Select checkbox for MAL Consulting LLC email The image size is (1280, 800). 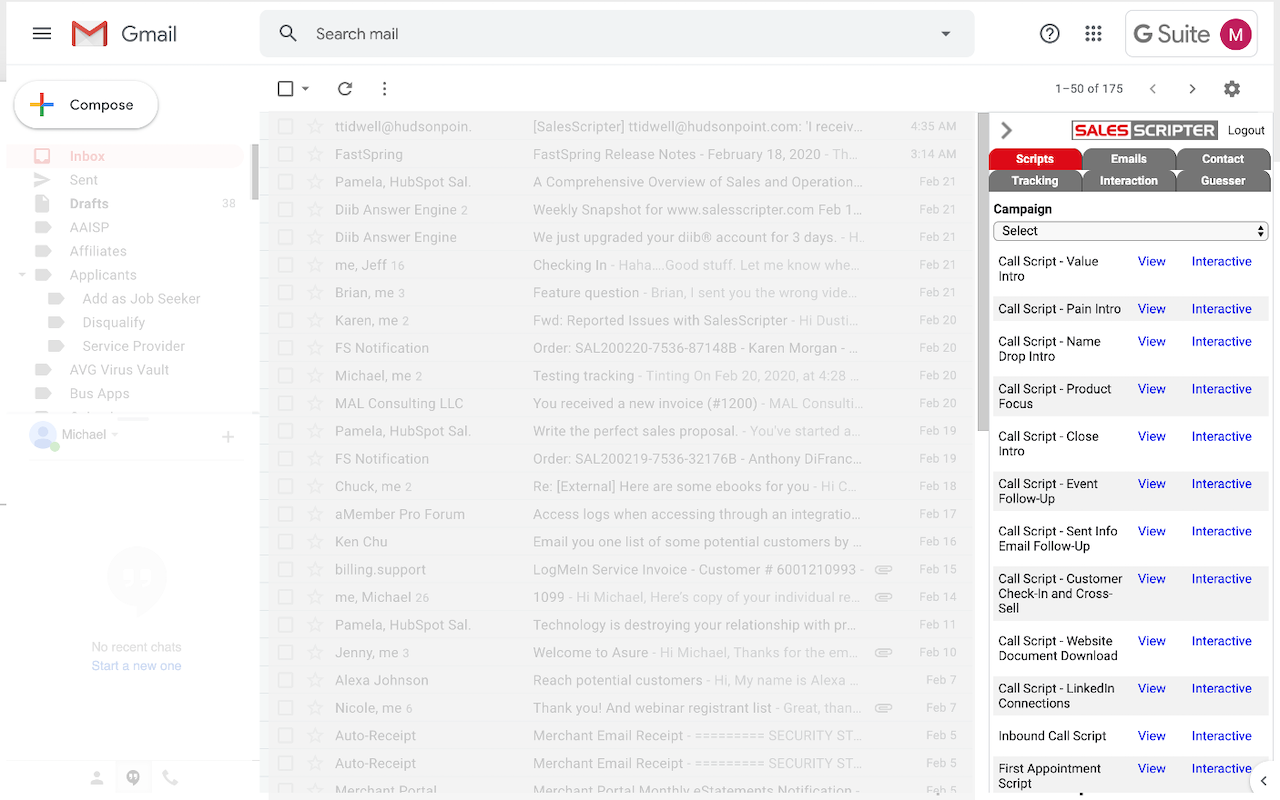(x=285, y=404)
